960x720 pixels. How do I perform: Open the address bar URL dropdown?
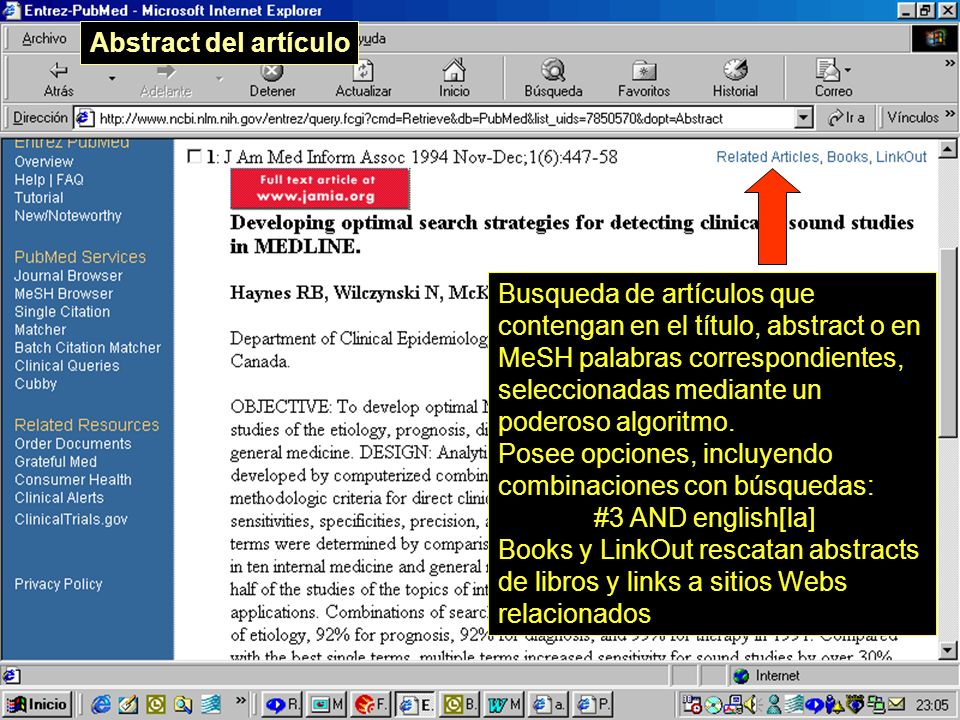[803, 118]
